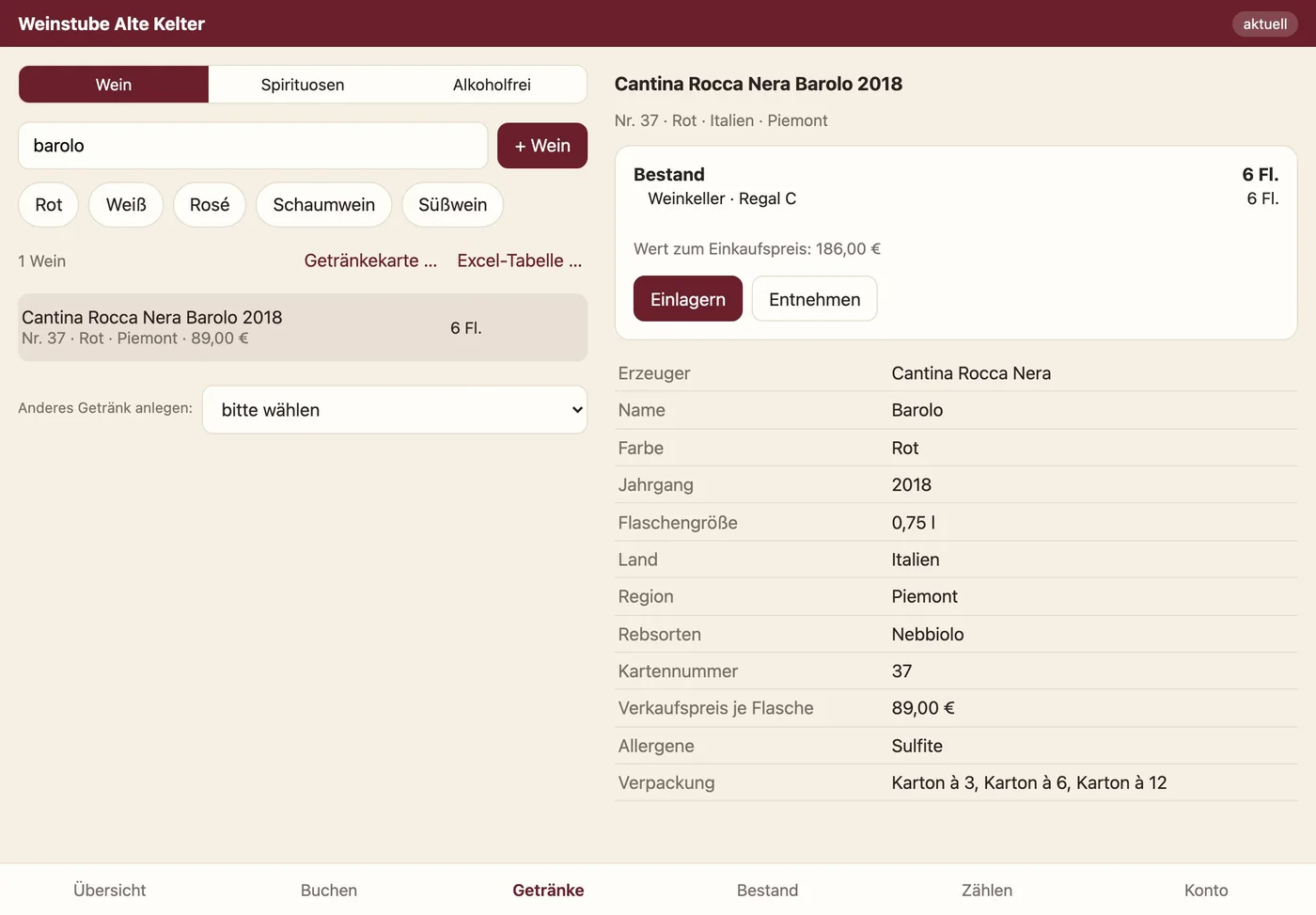Open the Spirituosen tab
The image size is (1316, 915).
click(303, 85)
